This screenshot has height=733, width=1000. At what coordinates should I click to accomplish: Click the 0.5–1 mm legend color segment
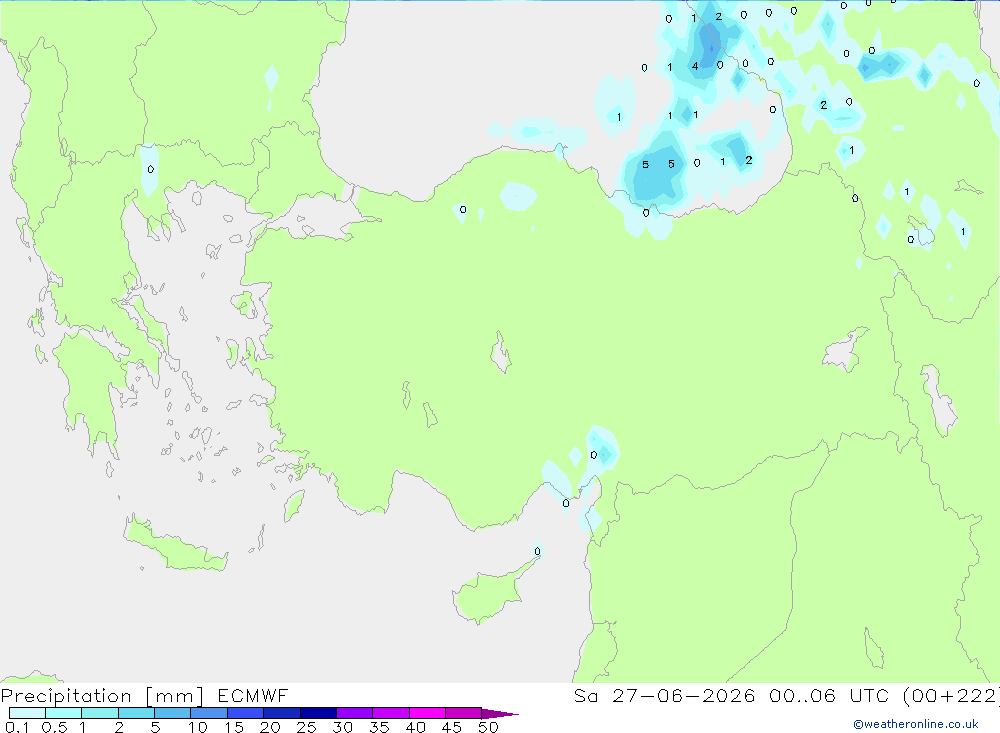point(64,713)
